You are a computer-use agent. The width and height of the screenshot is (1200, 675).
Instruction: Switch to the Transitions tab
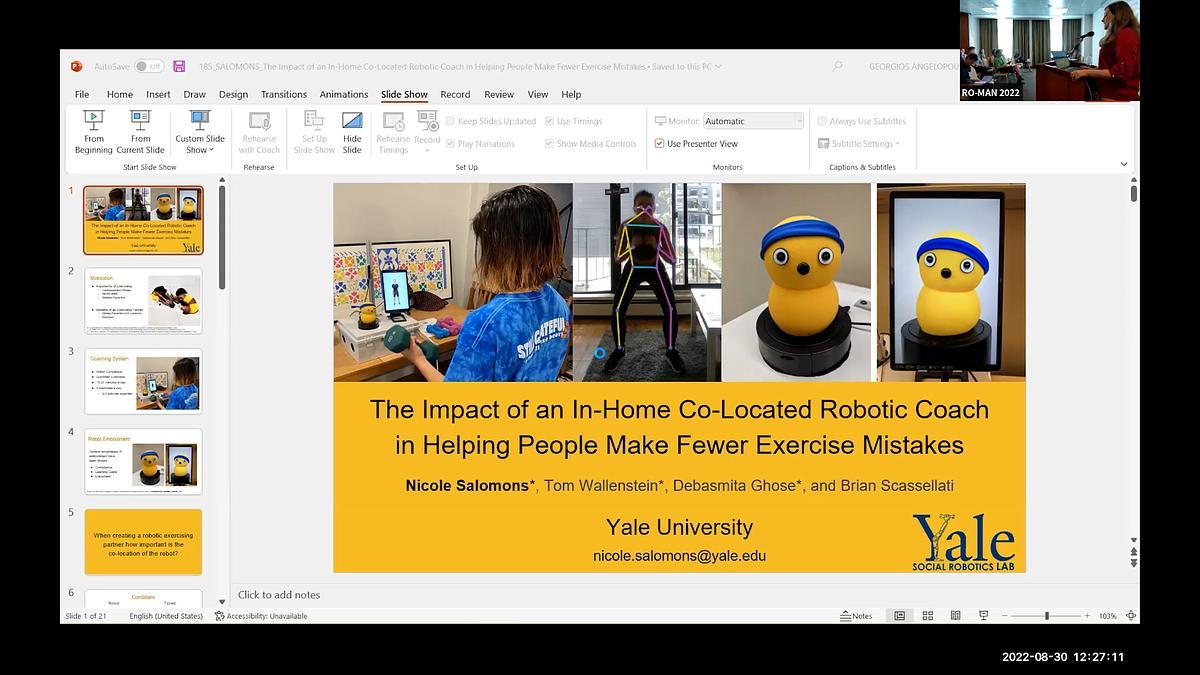click(x=284, y=94)
